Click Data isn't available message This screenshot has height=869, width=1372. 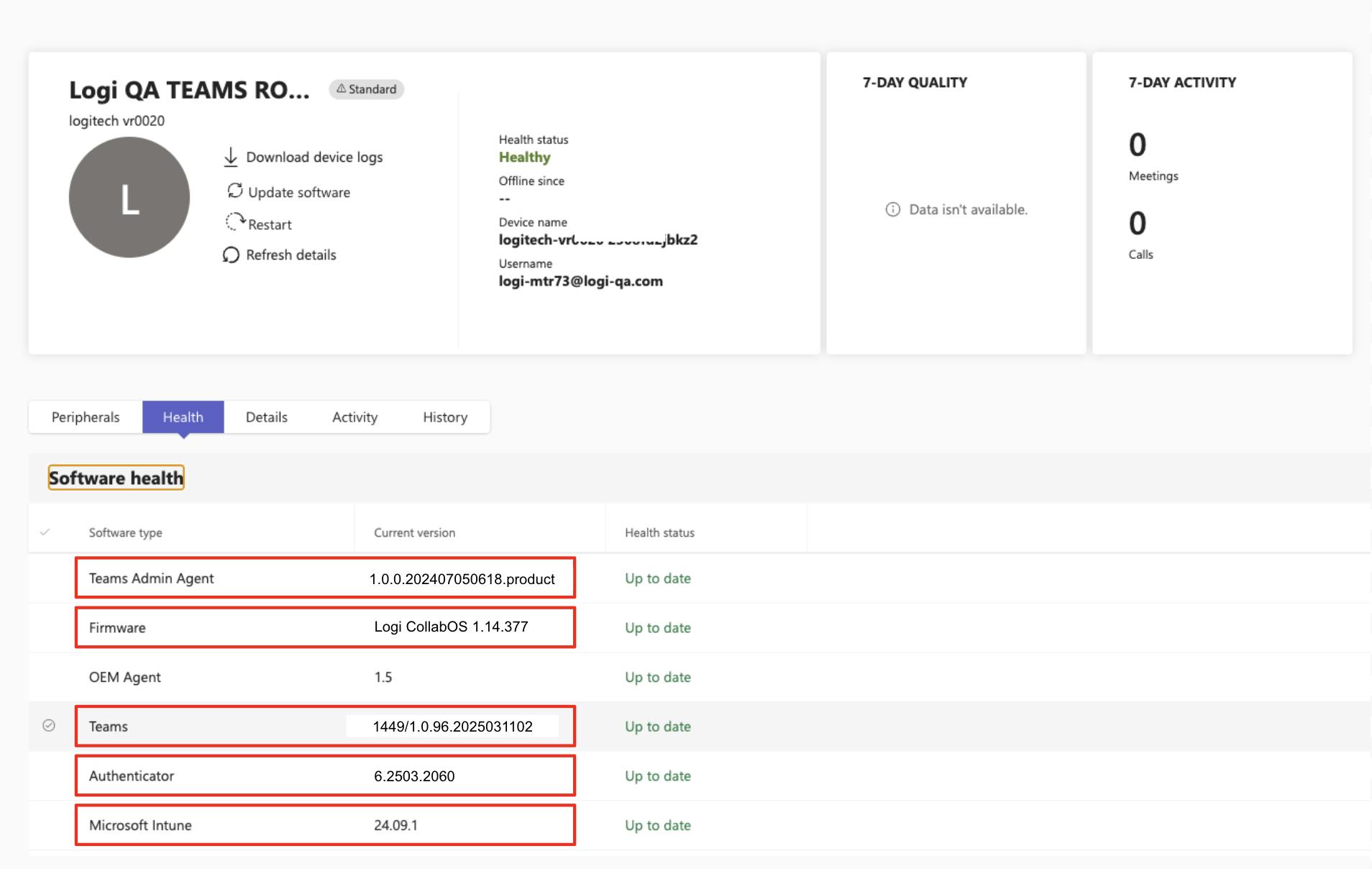[x=969, y=209]
